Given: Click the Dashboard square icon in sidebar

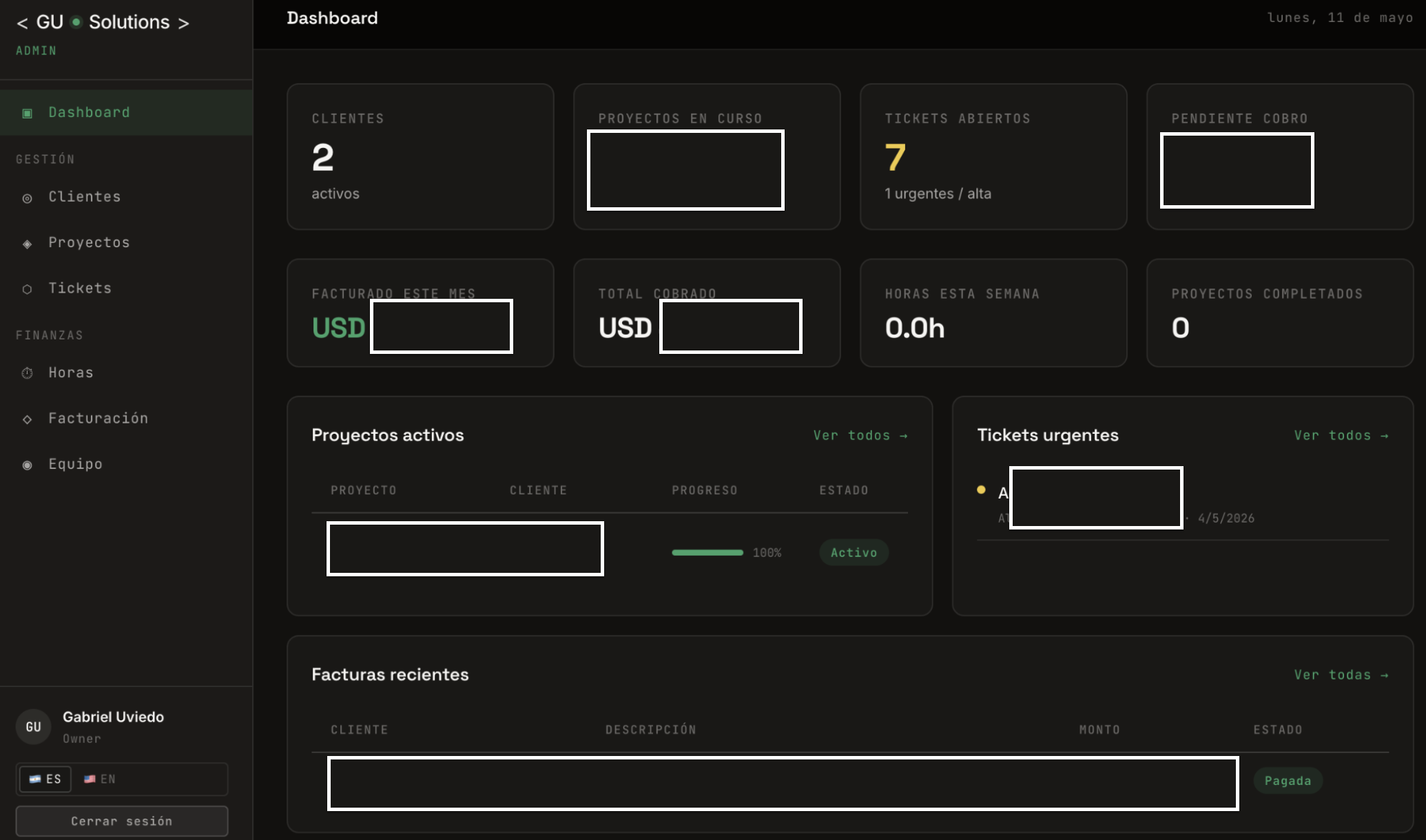Looking at the screenshot, I should pos(28,113).
